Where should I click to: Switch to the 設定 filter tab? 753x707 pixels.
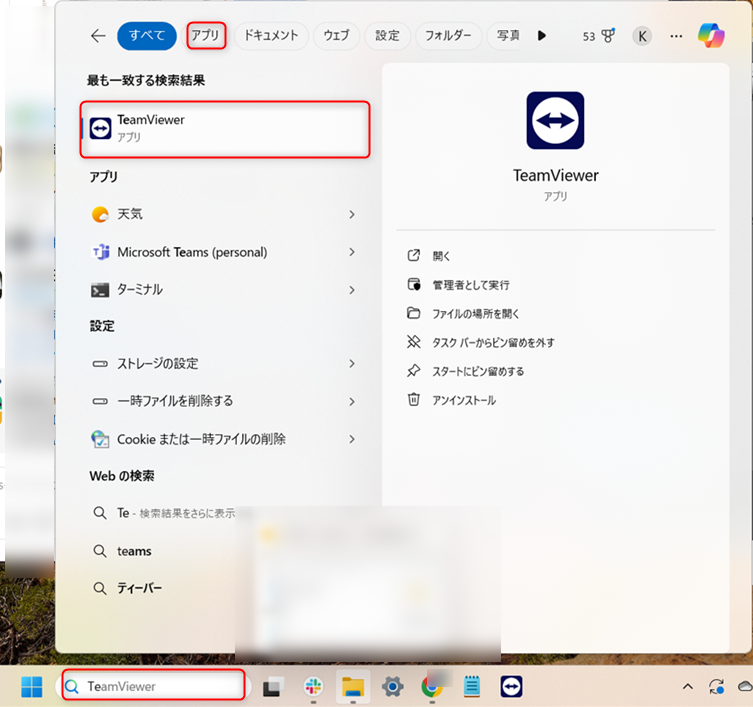click(x=387, y=36)
